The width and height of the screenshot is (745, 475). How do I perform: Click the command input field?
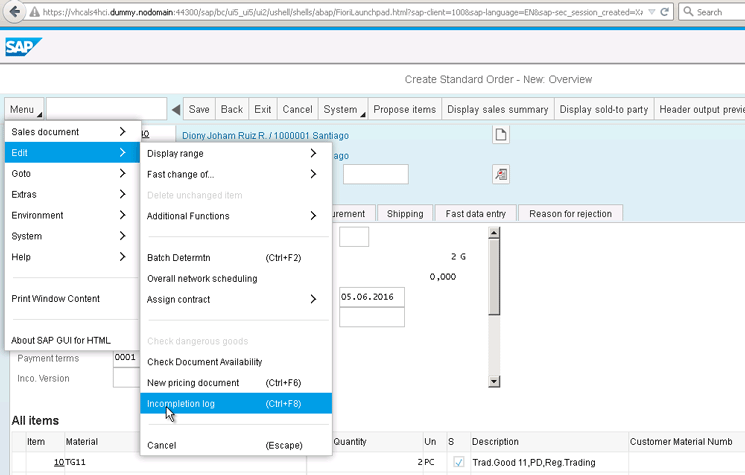click(x=106, y=109)
